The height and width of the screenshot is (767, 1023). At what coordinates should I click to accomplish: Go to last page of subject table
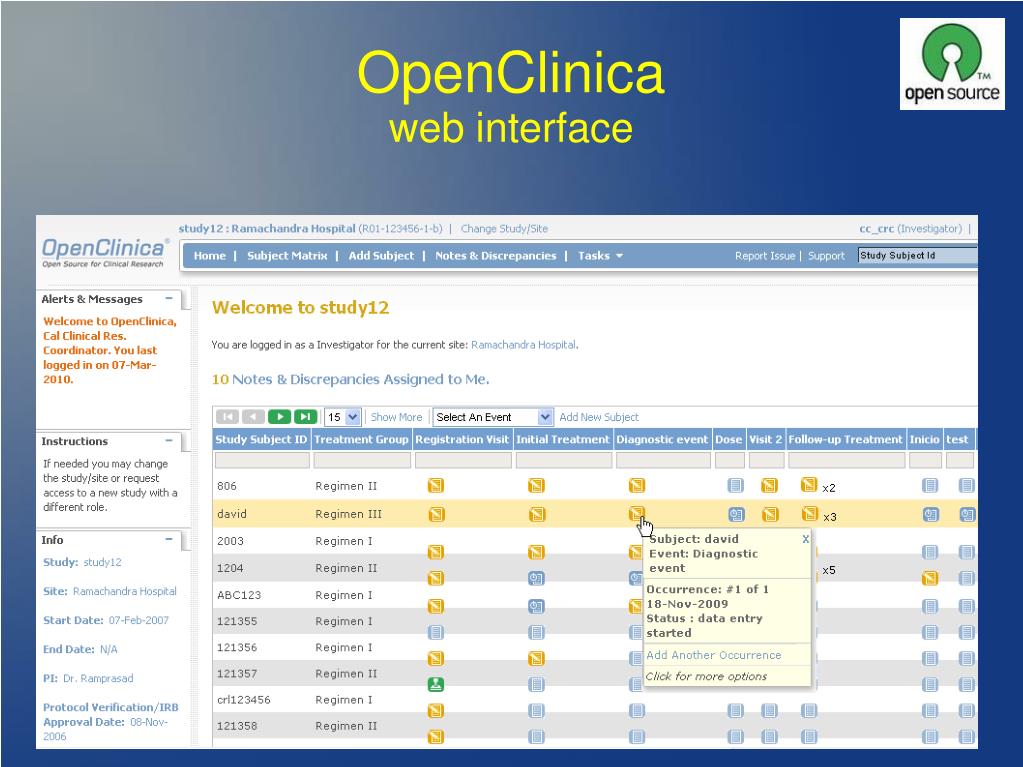pos(305,417)
